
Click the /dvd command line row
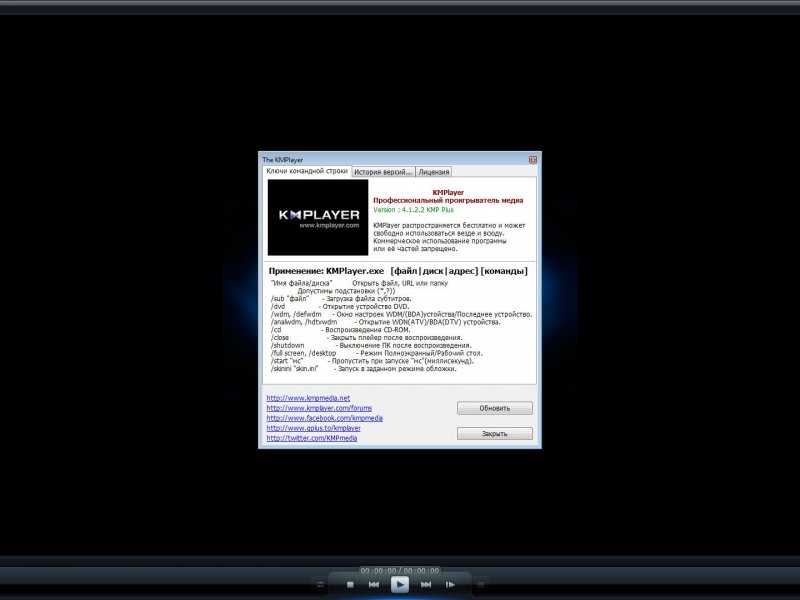tap(340, 307)
